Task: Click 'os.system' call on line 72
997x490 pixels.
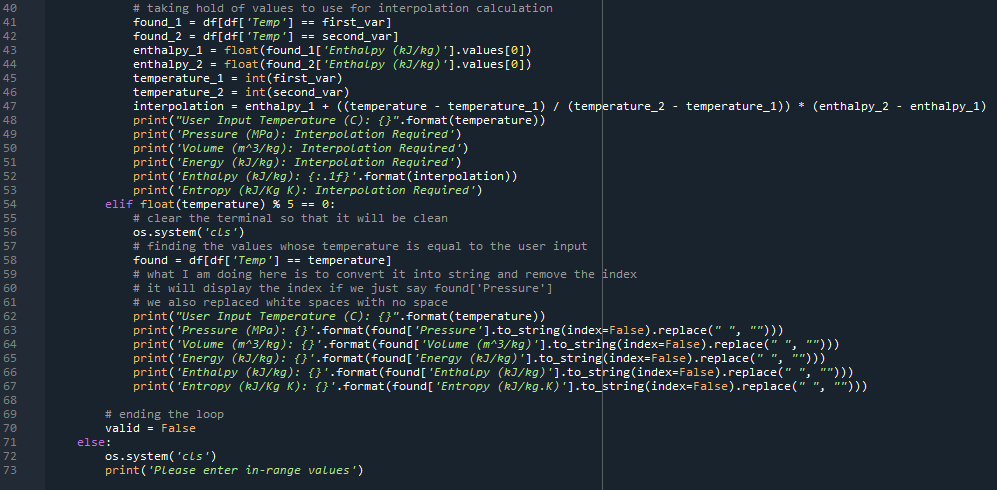Action: [136, 456]
